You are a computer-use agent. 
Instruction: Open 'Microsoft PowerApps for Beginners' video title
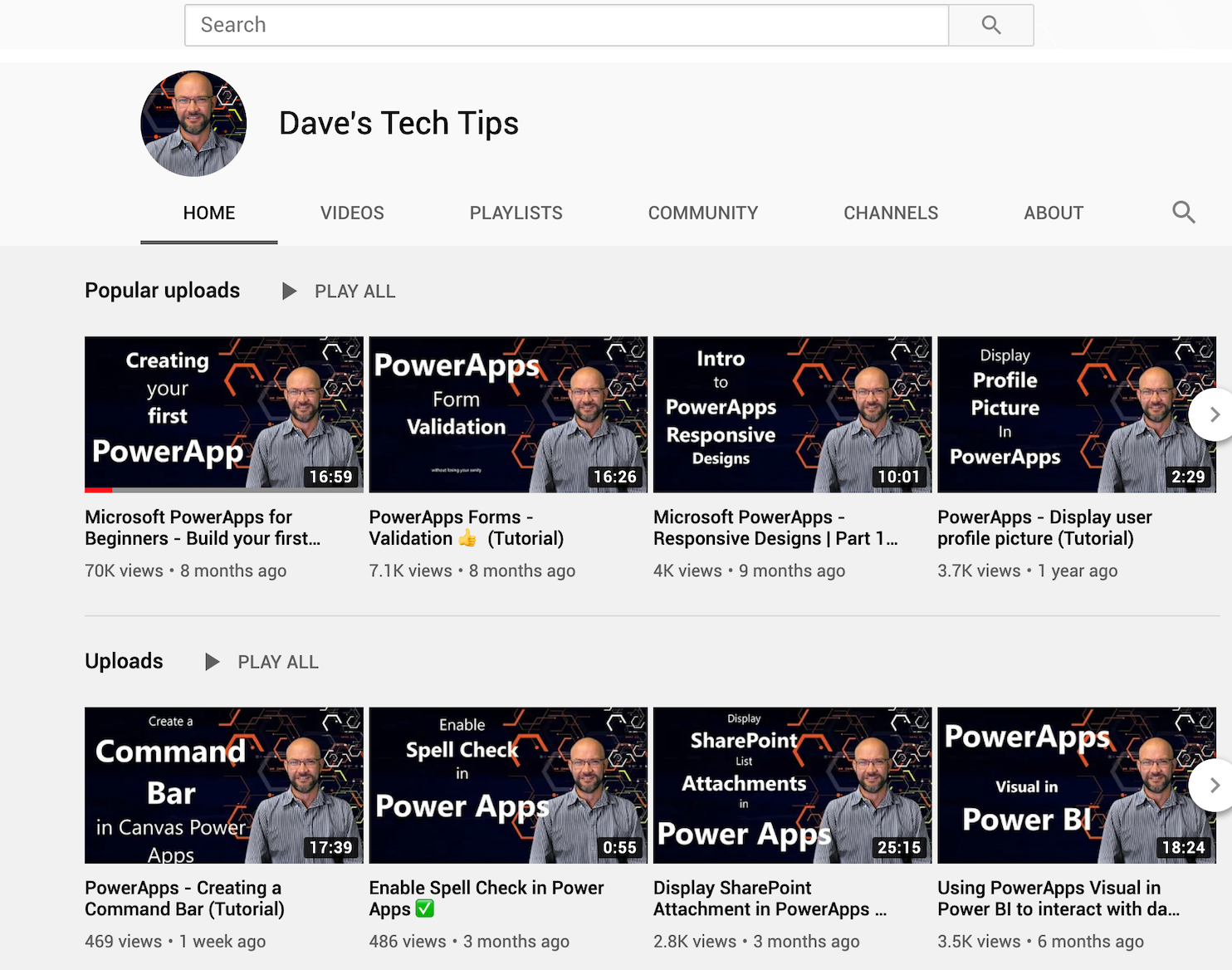click(x=203, y=527)
